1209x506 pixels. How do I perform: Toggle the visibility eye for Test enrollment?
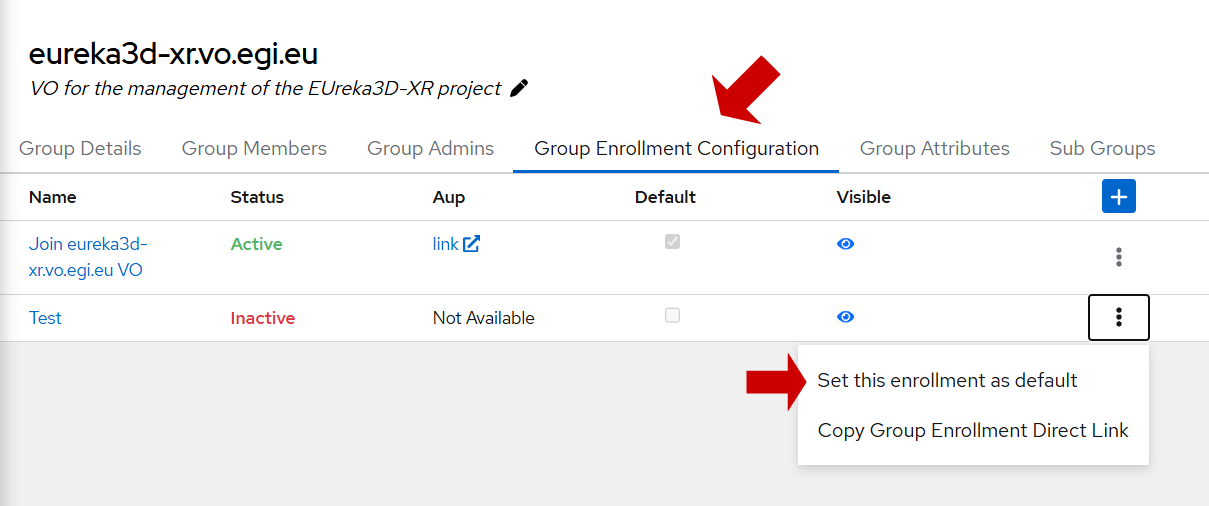pos(845,317)
